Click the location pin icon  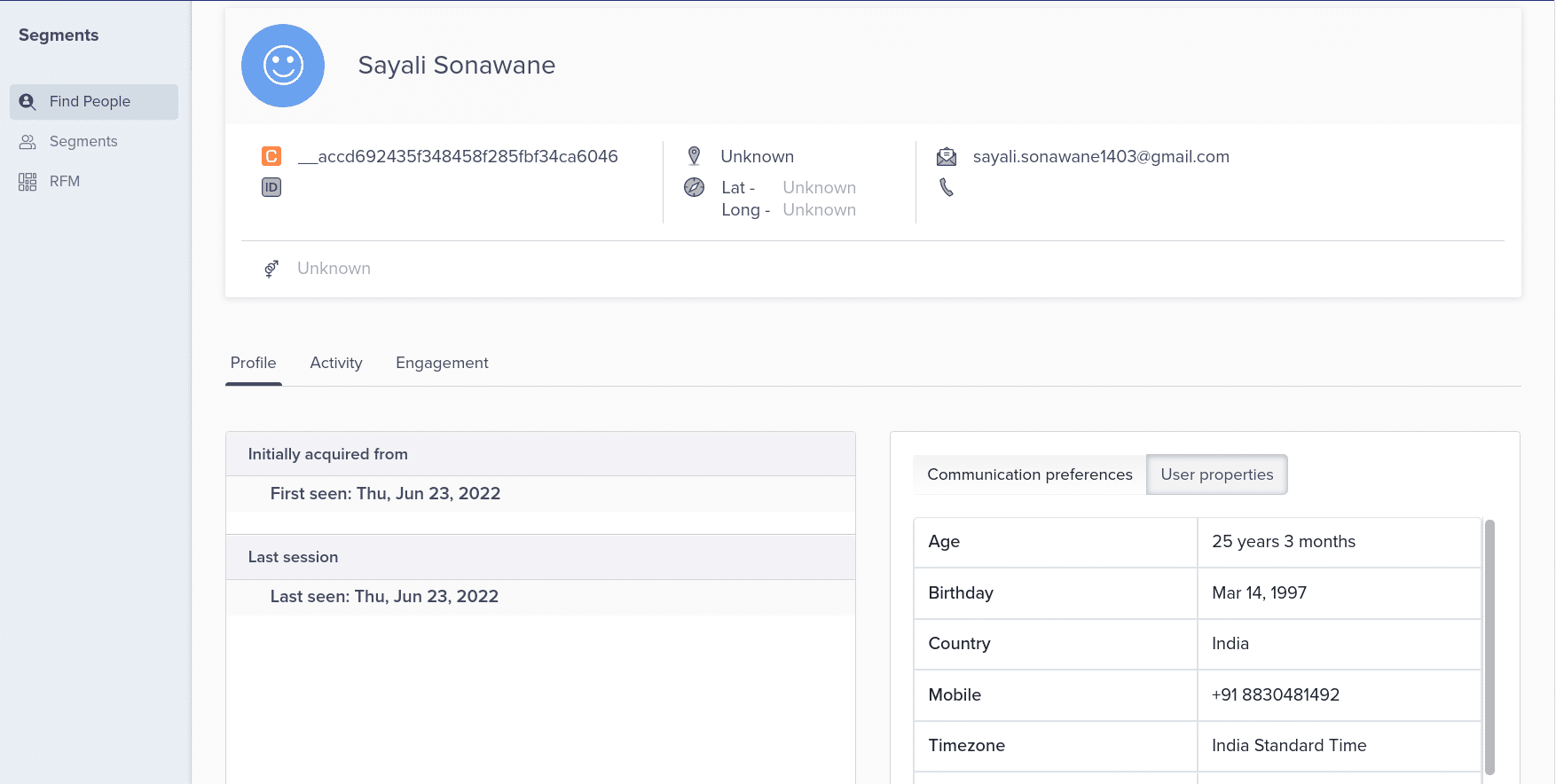coord(695,156)
